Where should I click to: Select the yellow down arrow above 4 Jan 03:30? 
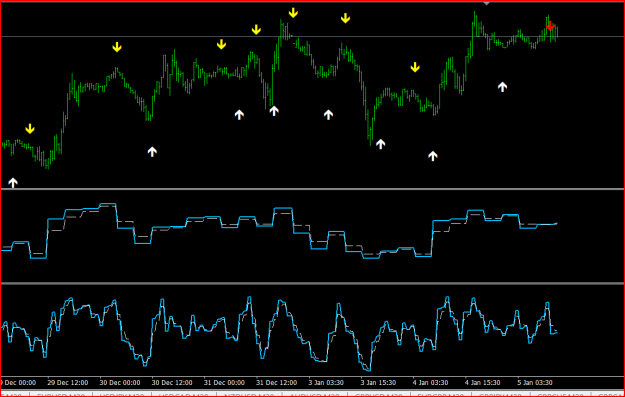(x=415, y=67)
